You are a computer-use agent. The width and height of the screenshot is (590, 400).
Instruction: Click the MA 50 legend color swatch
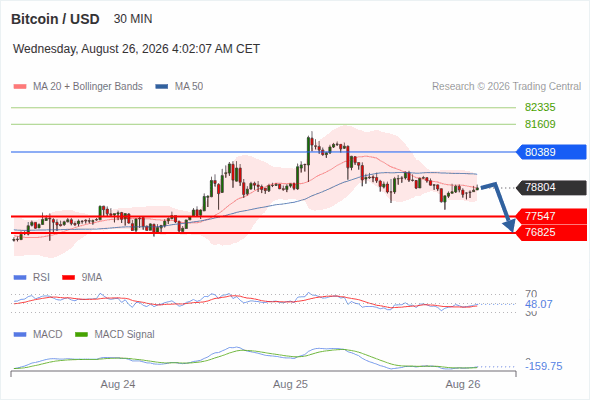[162, 87]
